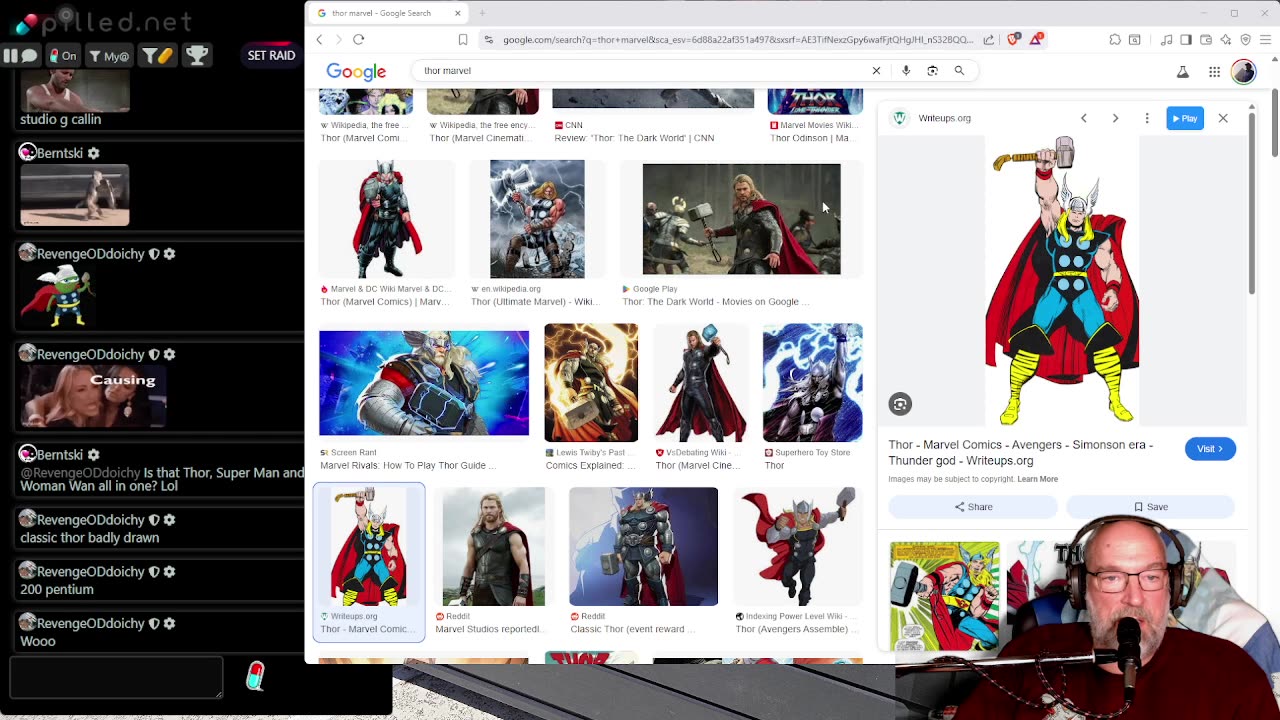Open the related comic-panel Thor thumbnail in preview
Screen dimensions: 1280x720
point(944,596)
